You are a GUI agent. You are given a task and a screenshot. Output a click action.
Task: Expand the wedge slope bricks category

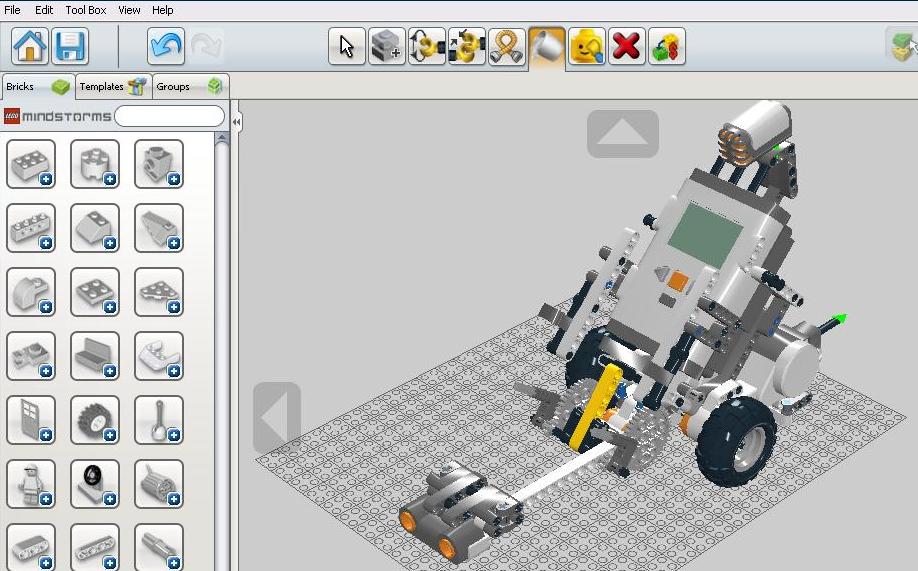pyautogui.click(x=159, y=228)
